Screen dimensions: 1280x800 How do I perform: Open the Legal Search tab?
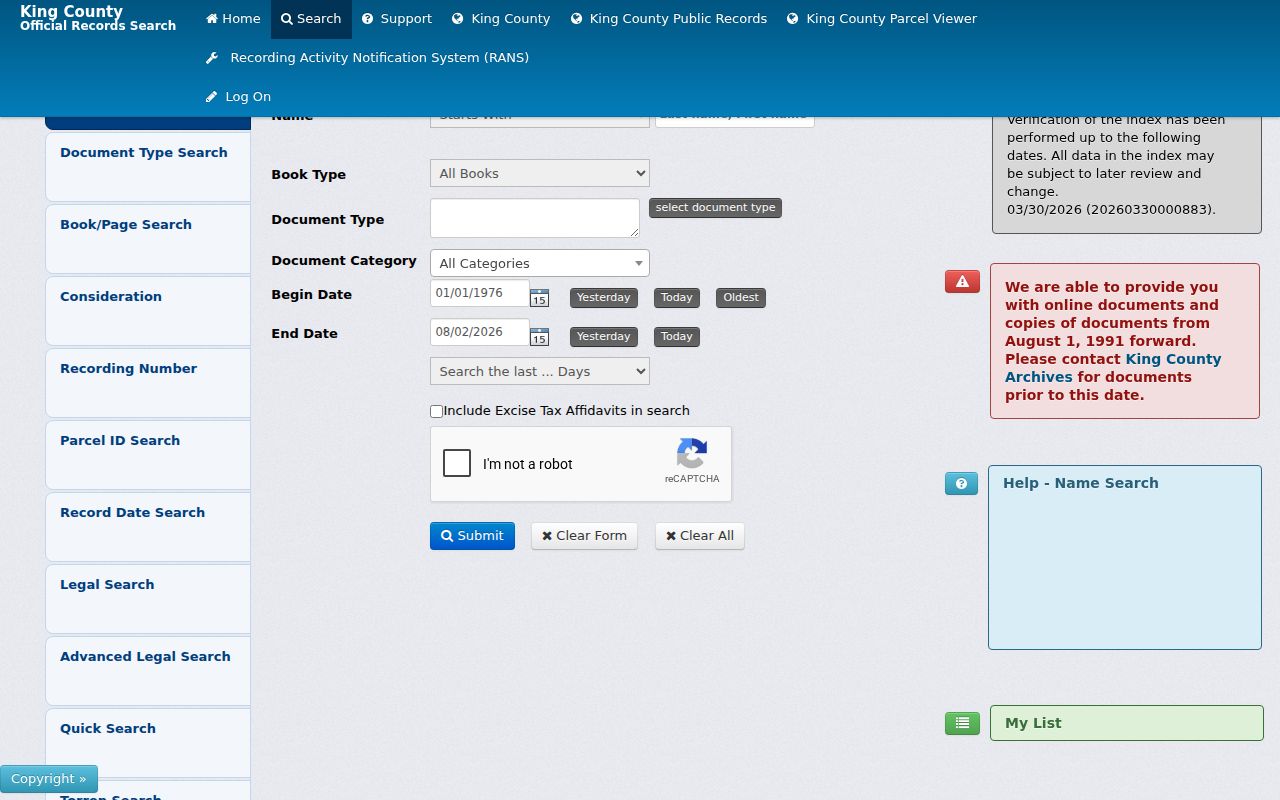(x=148, y=599)
